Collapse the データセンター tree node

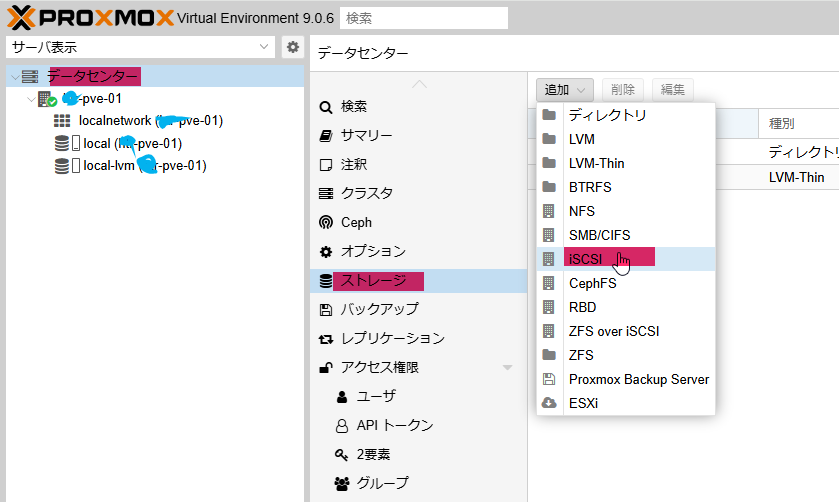pos(15,77)
